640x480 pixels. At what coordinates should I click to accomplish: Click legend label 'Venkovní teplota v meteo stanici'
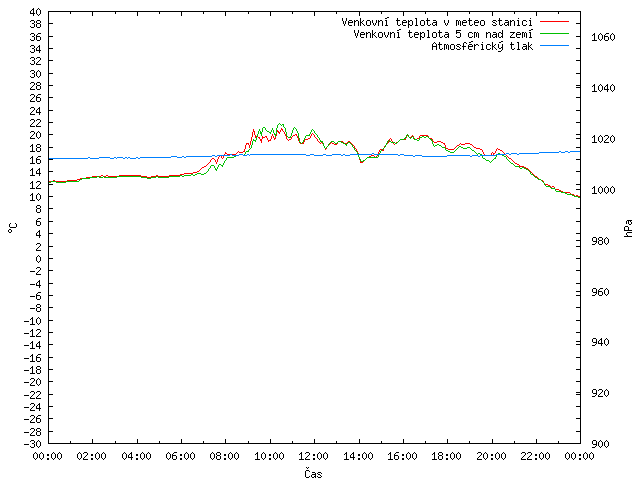(x=437, y=22)
